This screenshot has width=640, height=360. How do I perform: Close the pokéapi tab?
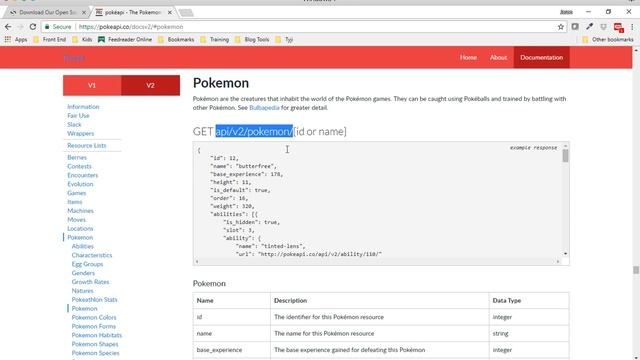click(170, 13)
